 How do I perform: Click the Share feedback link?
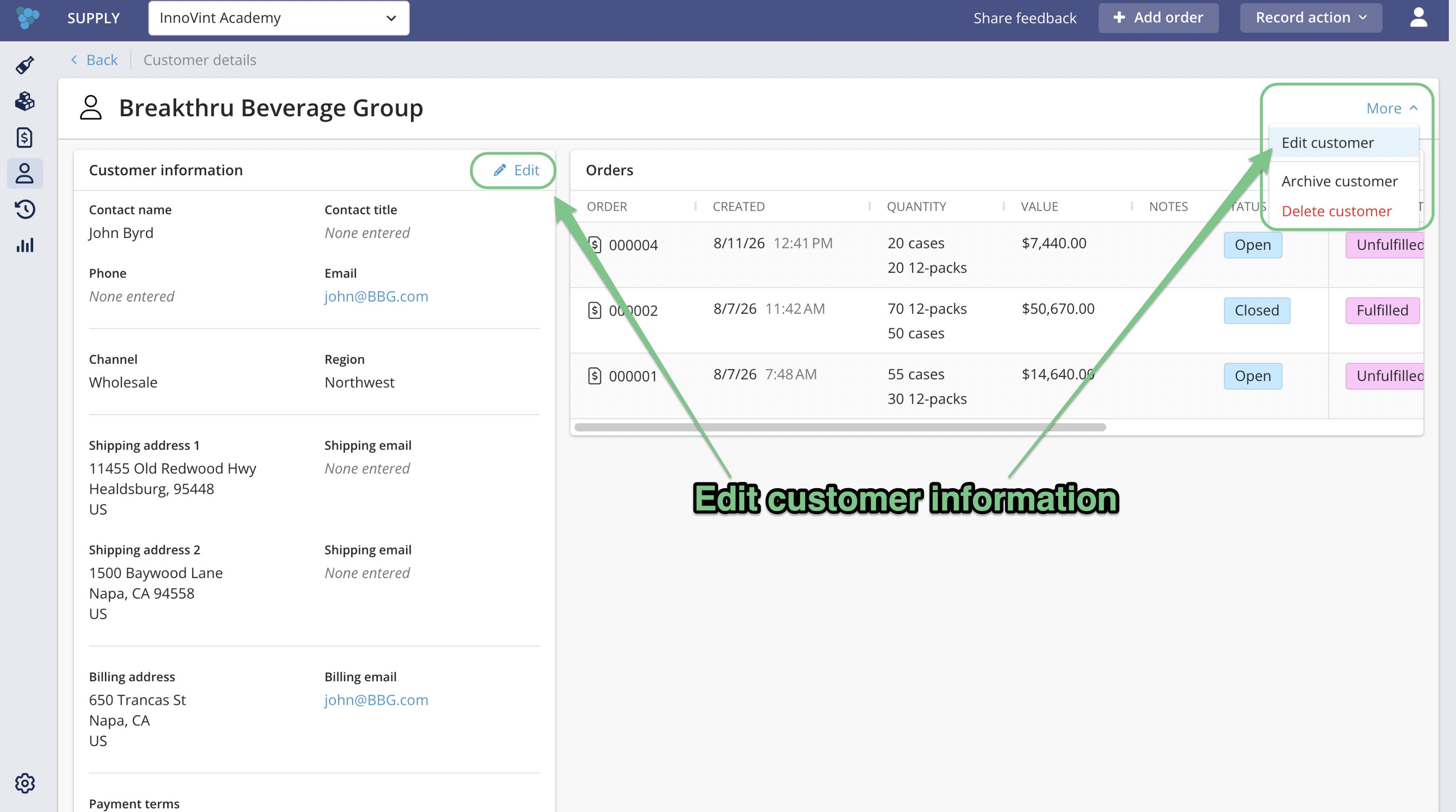point(1025,18)
